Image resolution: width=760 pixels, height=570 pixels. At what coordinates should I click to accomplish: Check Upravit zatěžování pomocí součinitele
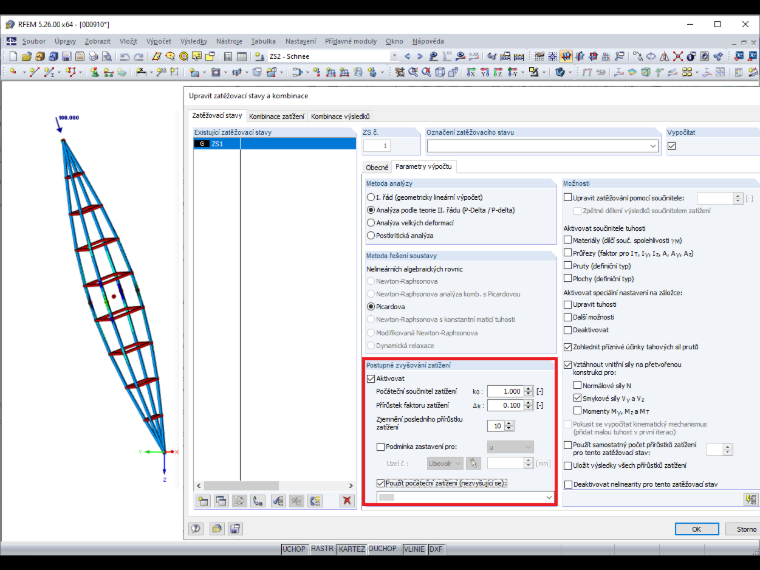coord(568,198)
